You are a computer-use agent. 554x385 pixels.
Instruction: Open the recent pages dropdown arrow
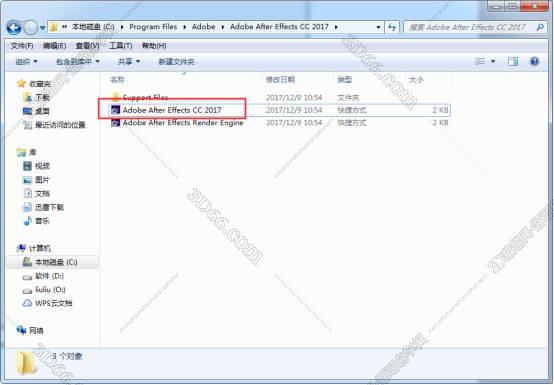tap(42, 28)
